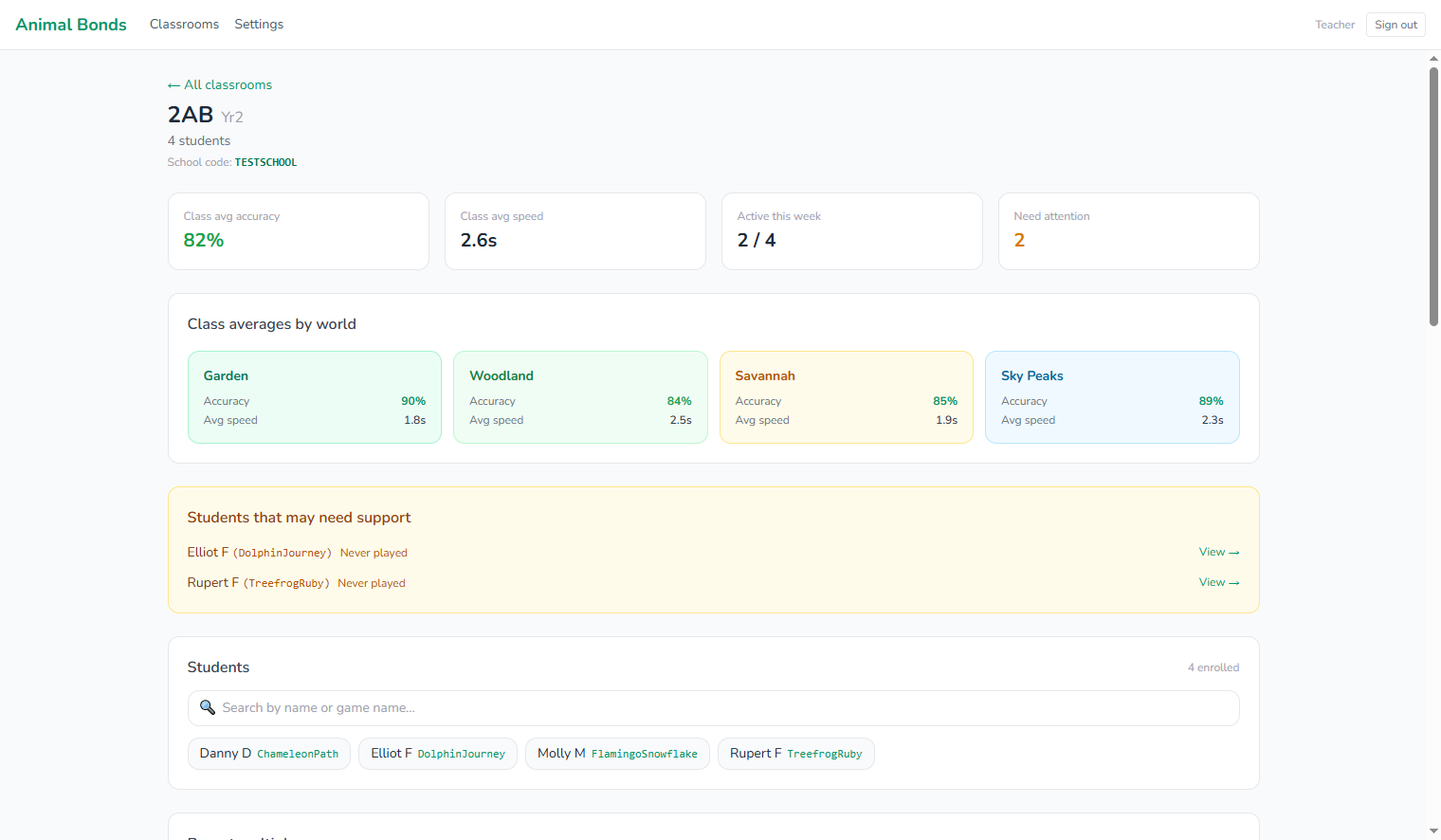This screenshot has width=1441, height=840.
Task: Select the Savannah world card
Action: point(847,397)
